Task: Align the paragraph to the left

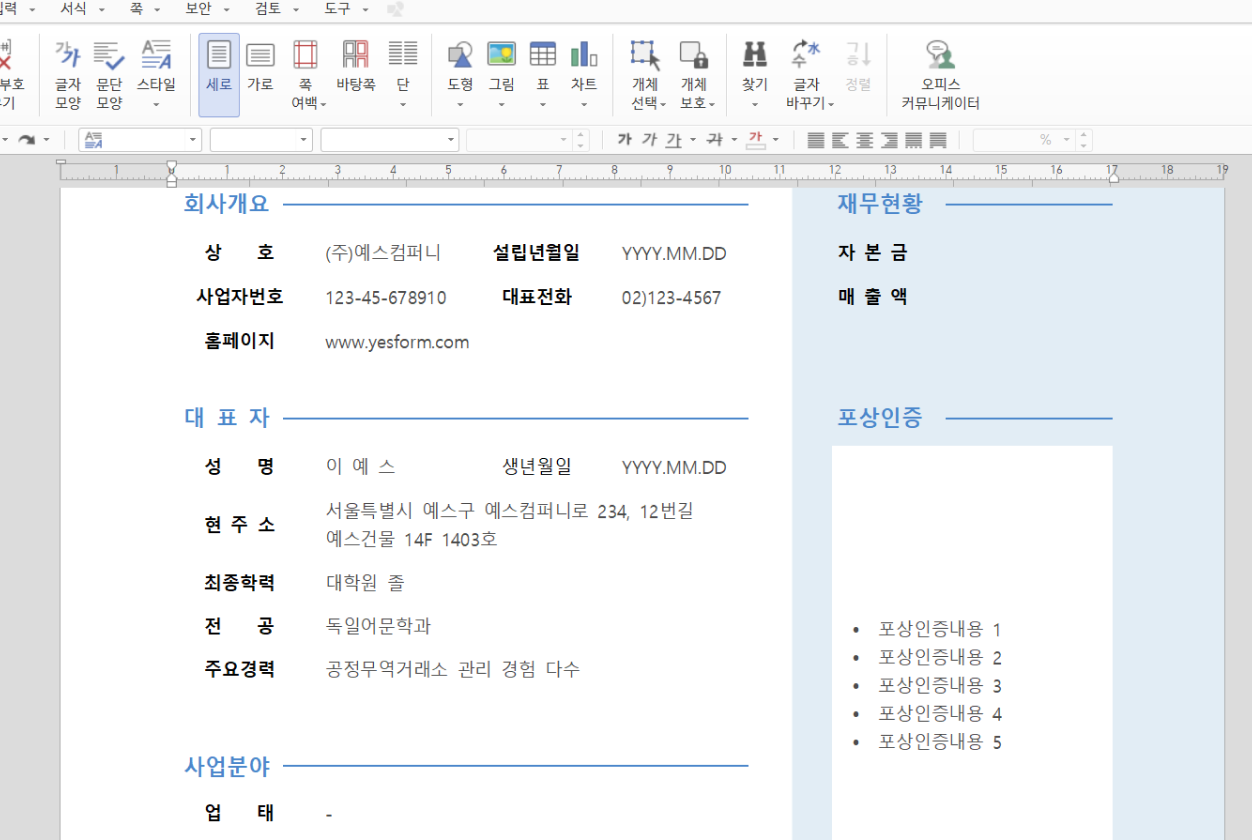Action: [x=840, y=140]
